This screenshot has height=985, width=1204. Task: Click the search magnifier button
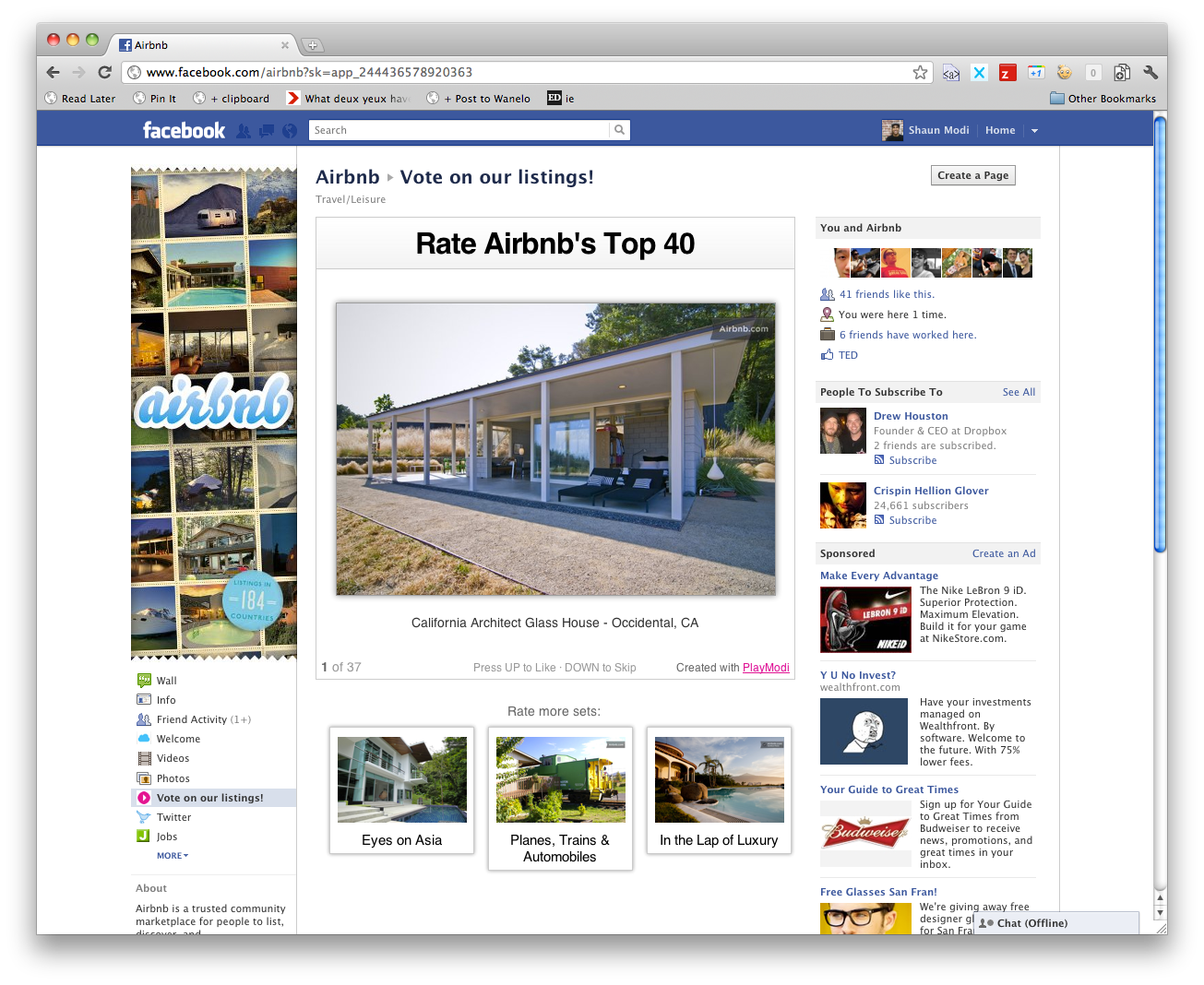coord(620,130)
